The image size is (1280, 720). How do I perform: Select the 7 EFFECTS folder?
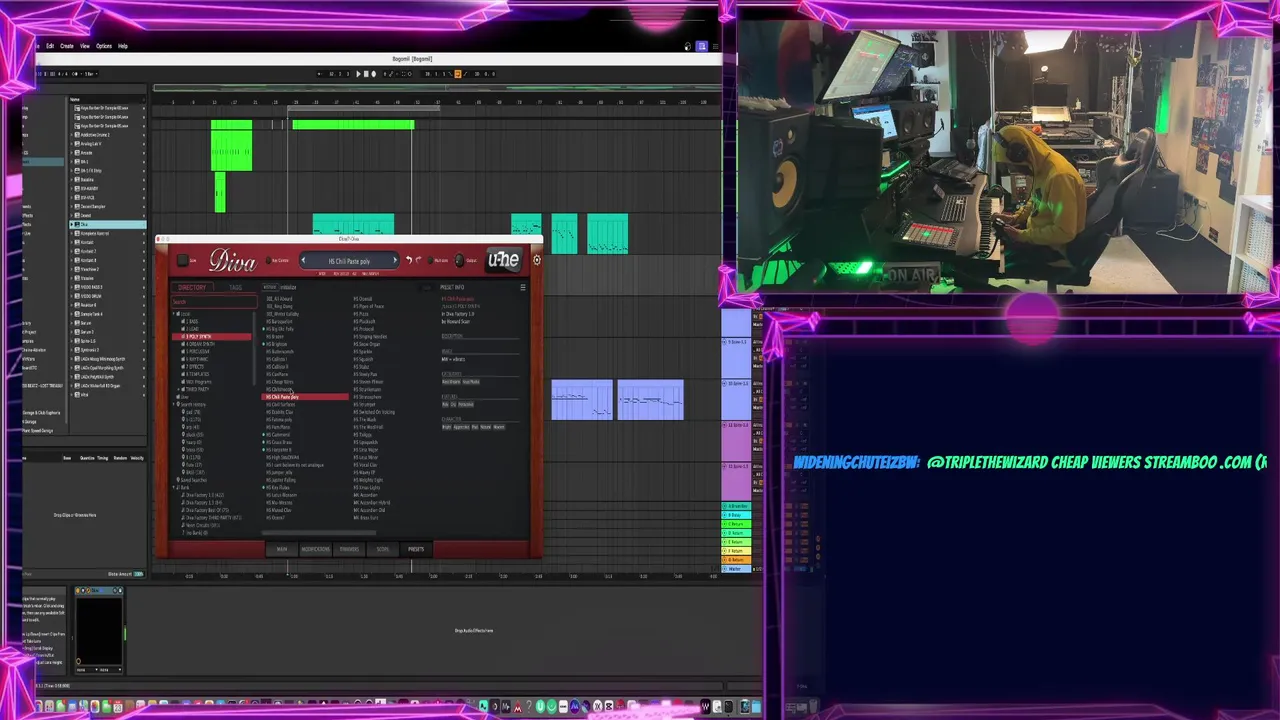coord(194,367)
